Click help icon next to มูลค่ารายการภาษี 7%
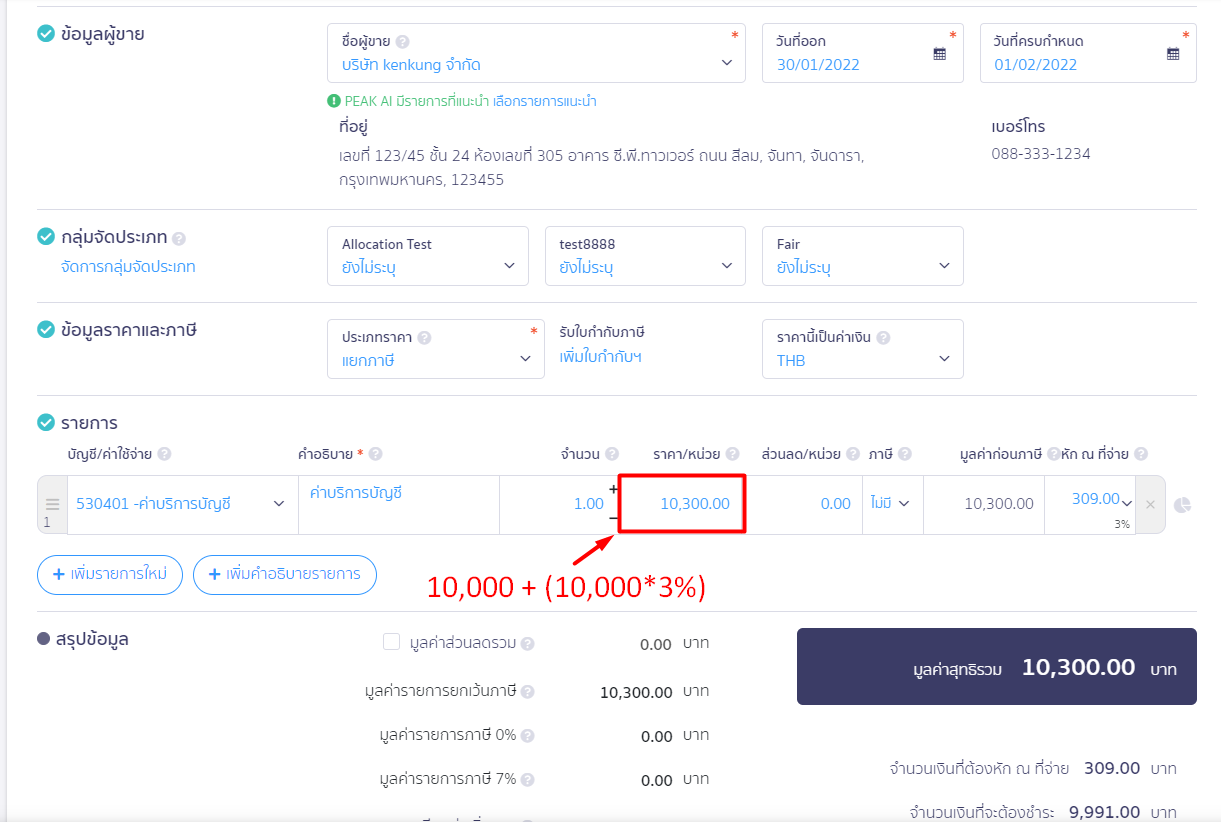1221x828 pixels. [527, 780]
